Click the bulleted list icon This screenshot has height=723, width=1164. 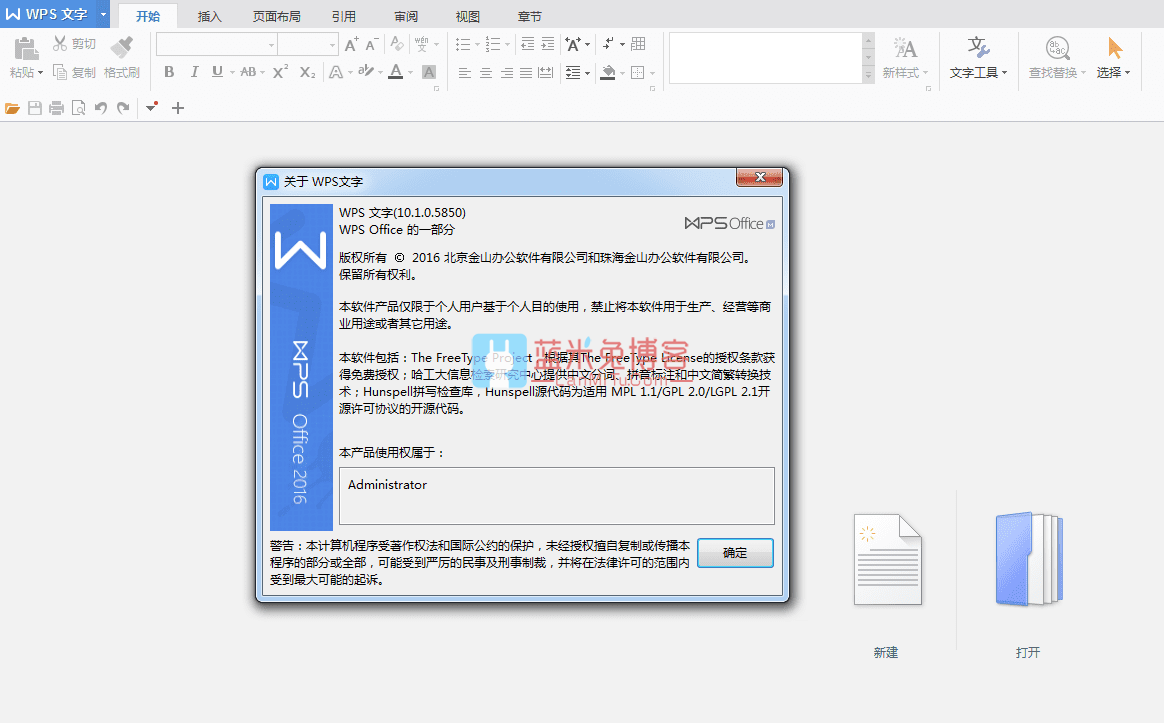463,45
